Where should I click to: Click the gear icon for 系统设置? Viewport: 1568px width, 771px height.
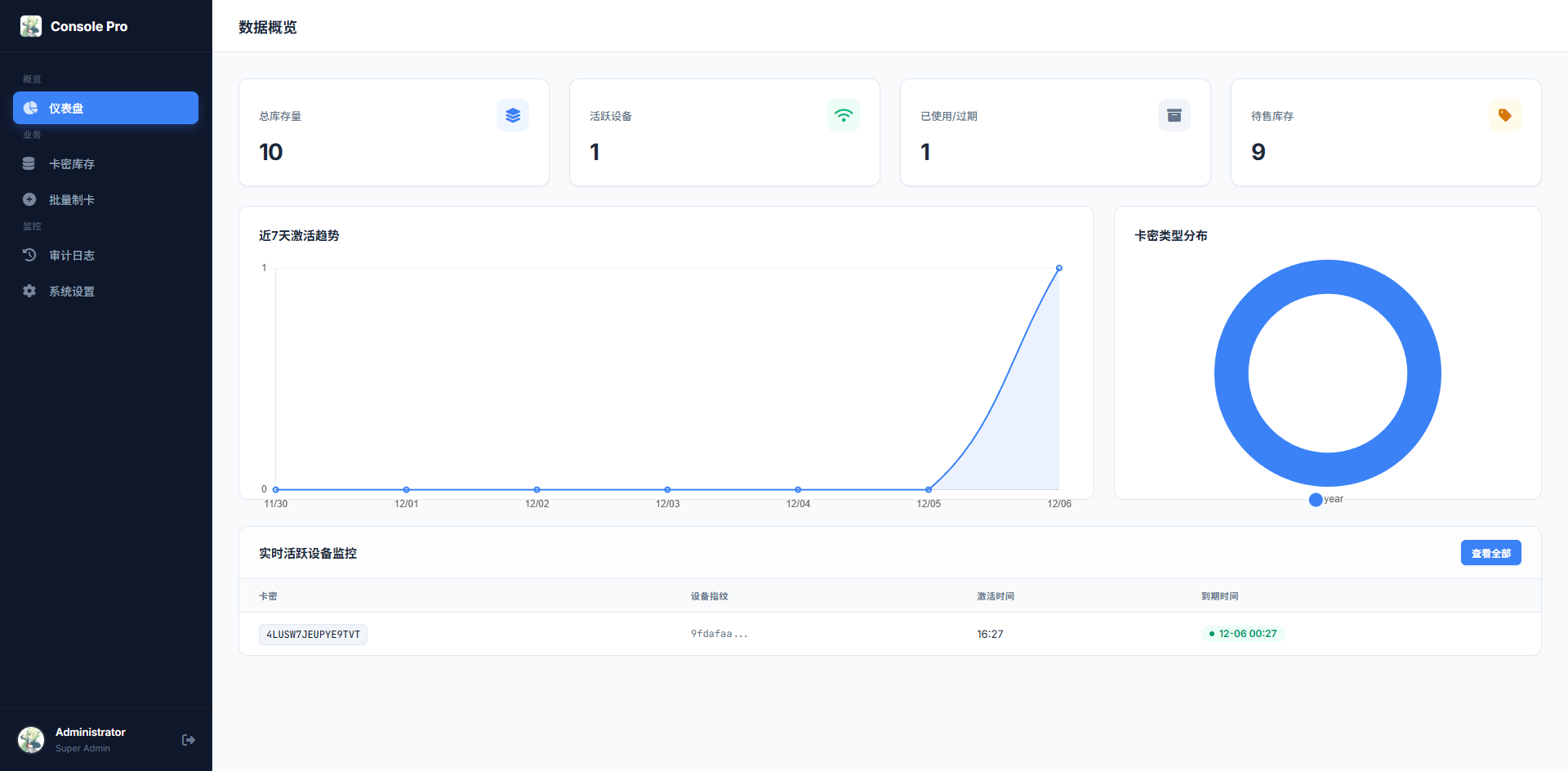(x=29, y=292)
